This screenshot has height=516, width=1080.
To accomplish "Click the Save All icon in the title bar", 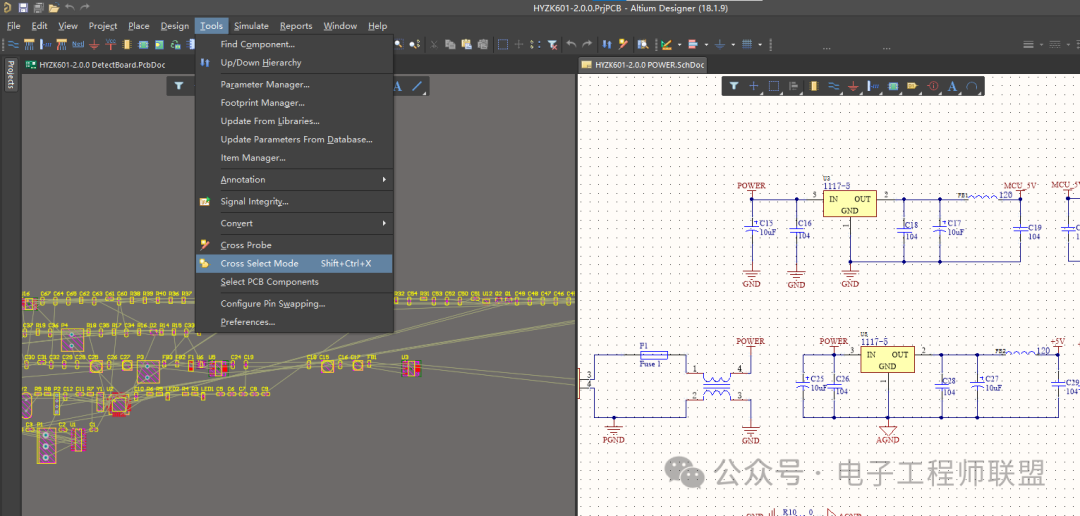I will click(39, 8).
